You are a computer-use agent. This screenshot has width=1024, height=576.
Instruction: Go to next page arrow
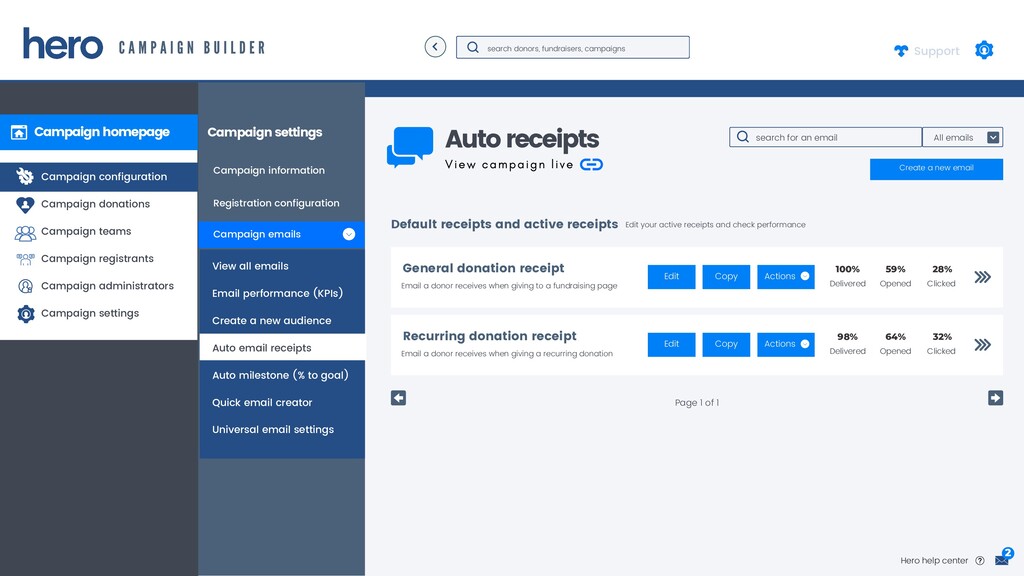995,398
